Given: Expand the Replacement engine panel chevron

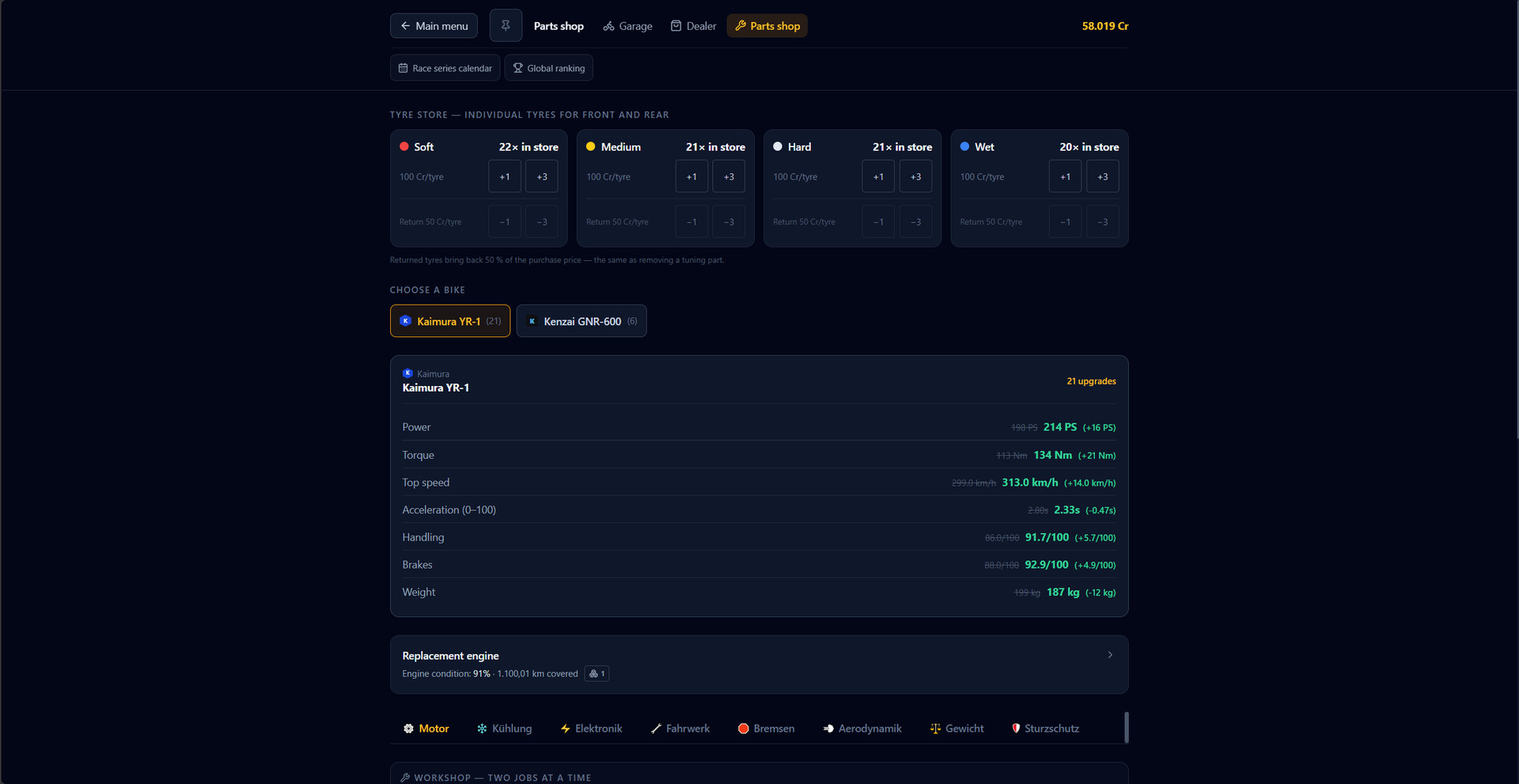Looking at the screenshot, I should point(1110,655).
